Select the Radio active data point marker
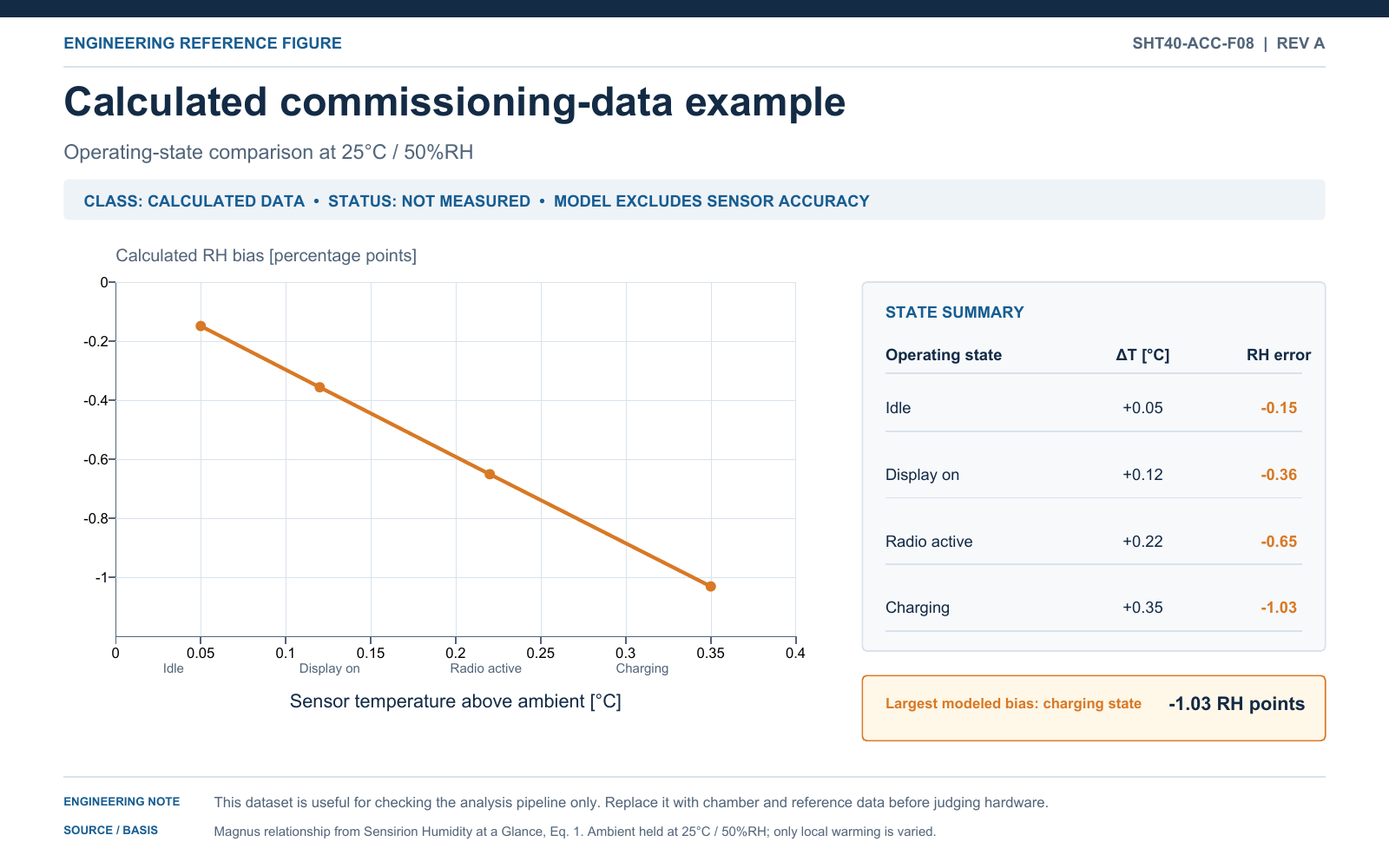1389x868 pixels. coord(490,474)
